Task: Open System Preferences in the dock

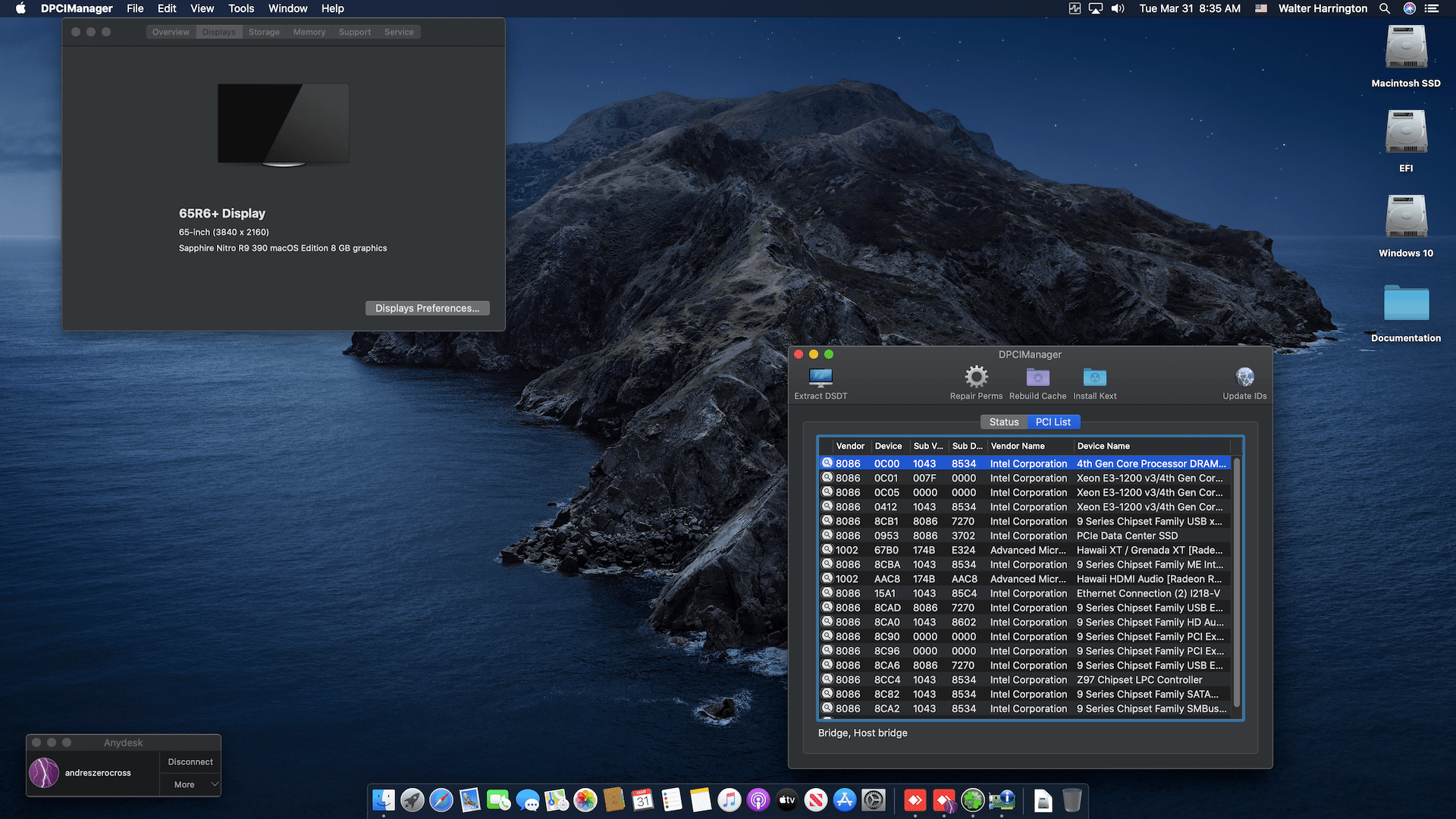Action: tap(874, 800)
